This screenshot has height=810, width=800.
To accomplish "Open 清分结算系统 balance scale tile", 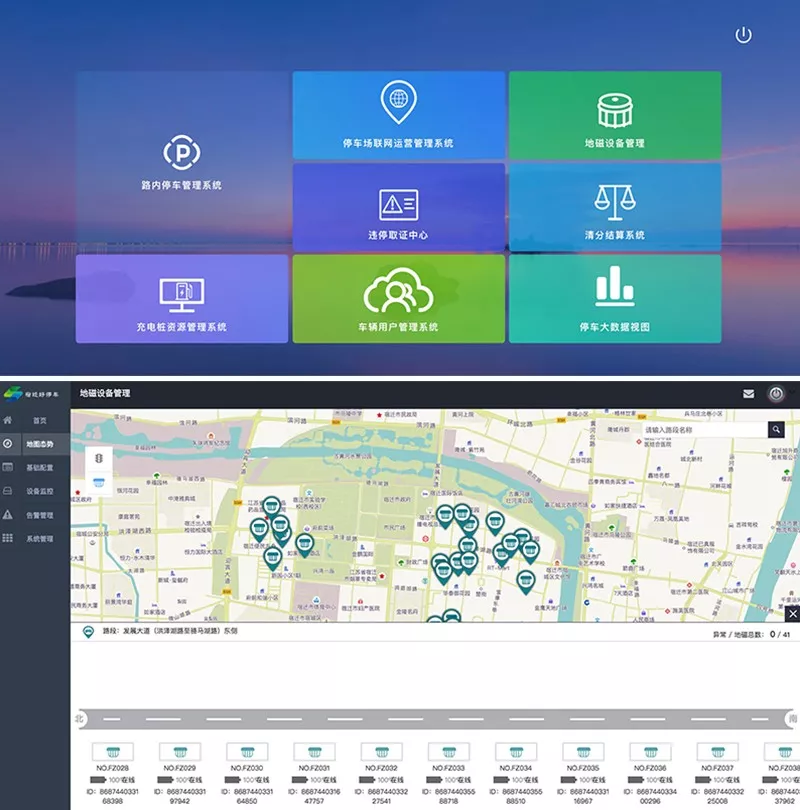I will coord(614,208).
